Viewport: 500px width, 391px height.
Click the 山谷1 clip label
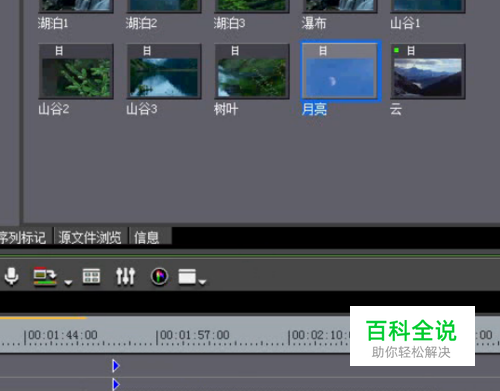pos(405,23)
